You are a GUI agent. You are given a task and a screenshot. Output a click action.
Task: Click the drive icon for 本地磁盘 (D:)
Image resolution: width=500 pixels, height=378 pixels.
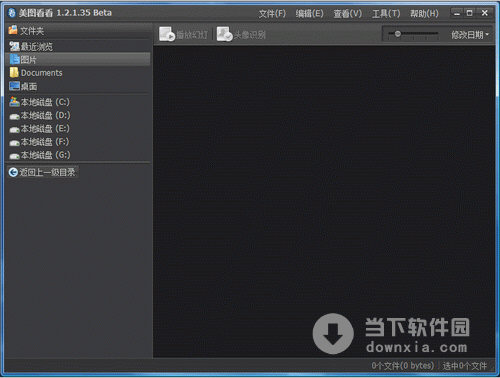point(14,116)
